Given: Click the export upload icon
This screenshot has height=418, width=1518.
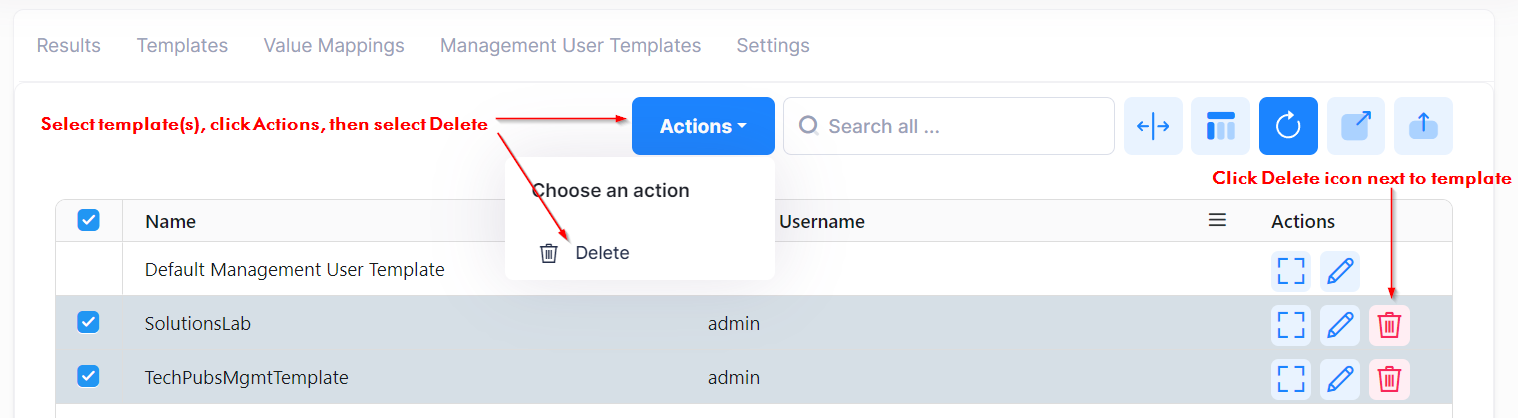Looking at the screenshot, I should pyautogui.click(x=1423, y=126).
